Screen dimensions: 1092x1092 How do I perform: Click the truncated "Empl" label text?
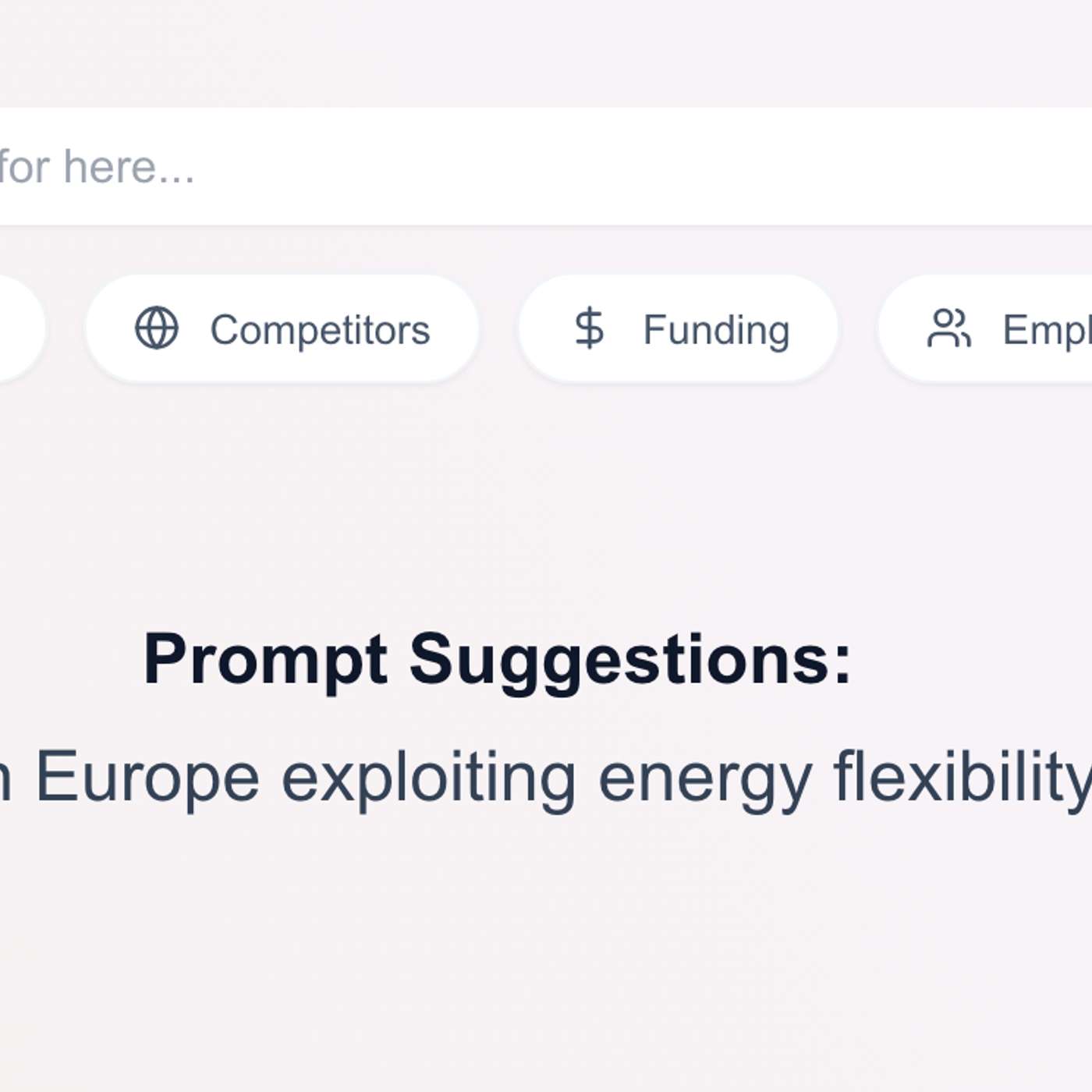1047,330
